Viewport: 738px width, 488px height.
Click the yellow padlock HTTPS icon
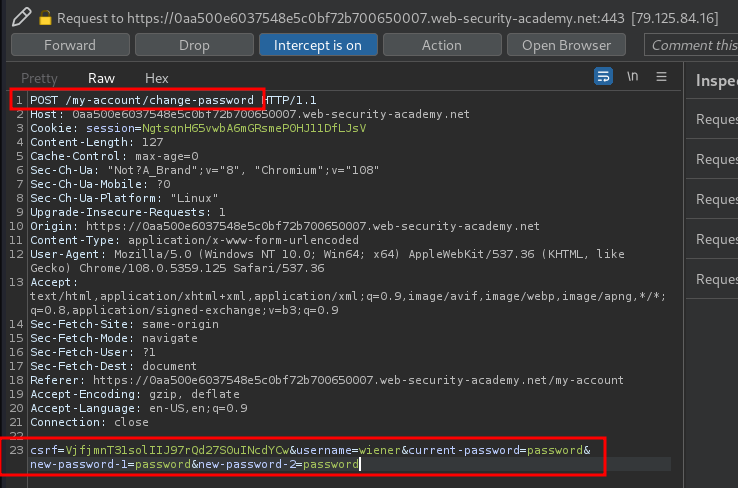(45, 18)
